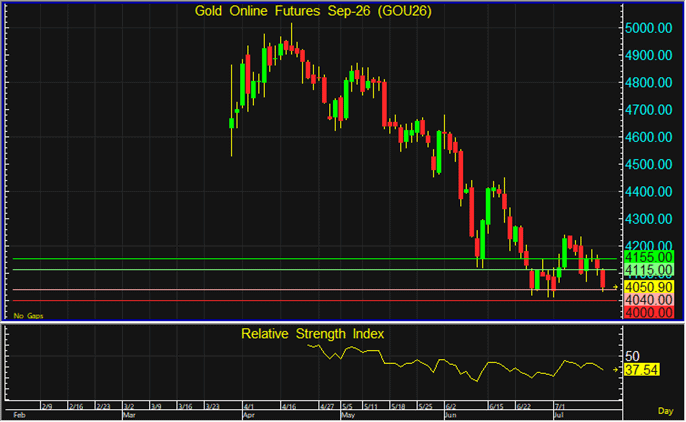Image resolution: width=686 pixels, height=422 pixels.
Task: Click the 4/1 date marker on time axis
Action: coord(248,407)
